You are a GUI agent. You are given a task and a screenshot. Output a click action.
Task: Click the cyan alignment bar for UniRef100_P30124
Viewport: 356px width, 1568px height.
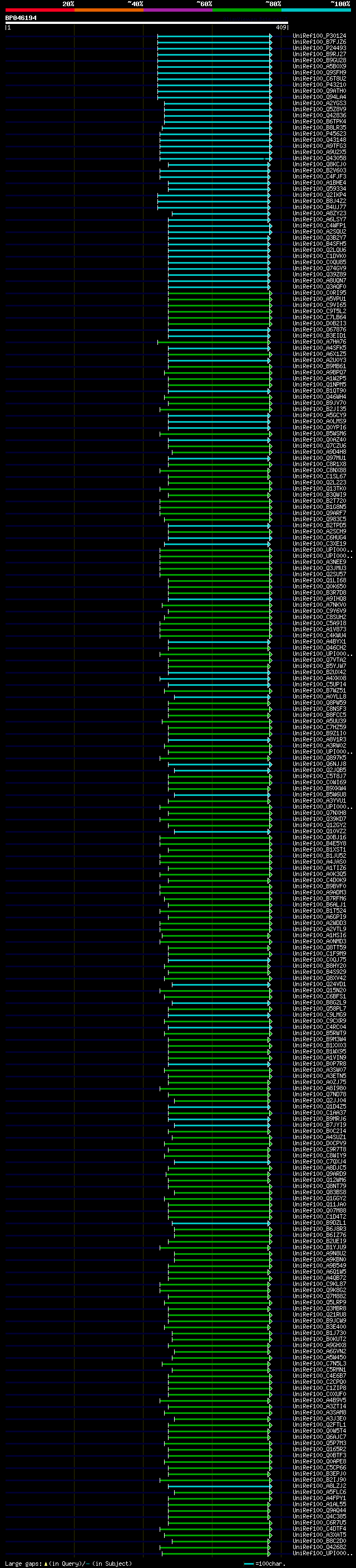[x=214, y=36]
